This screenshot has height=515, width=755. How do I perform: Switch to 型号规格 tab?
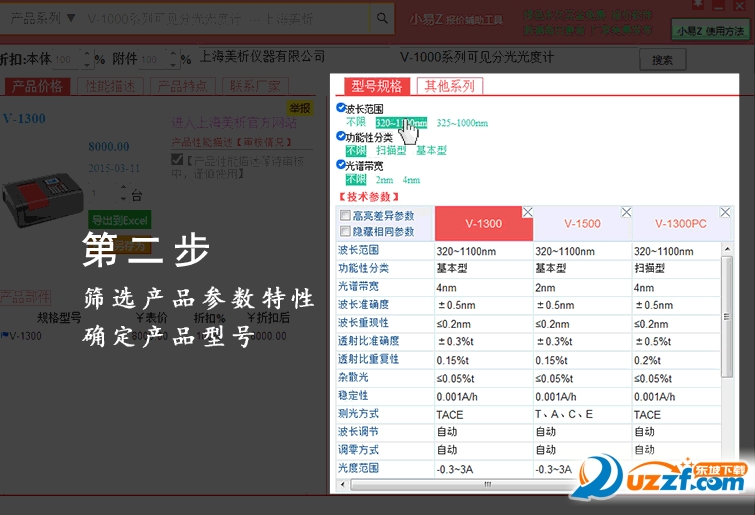tap(377, 86)
